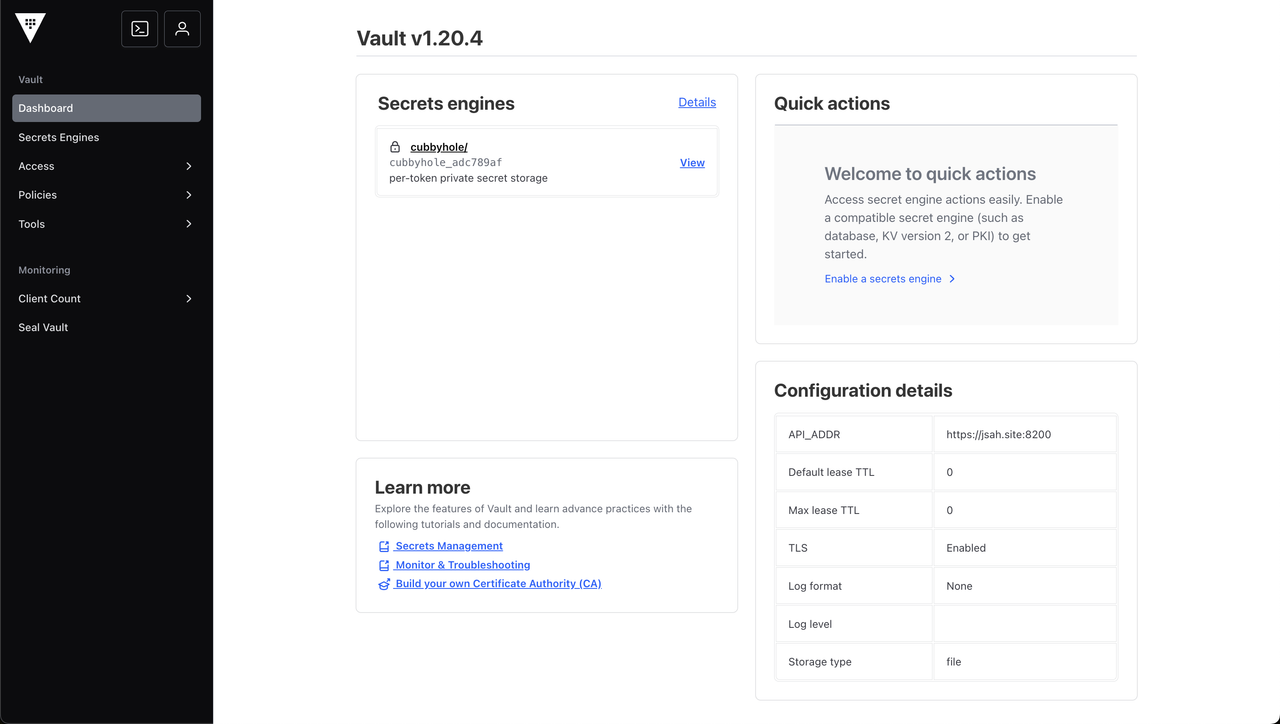Select Seal Vault in sidebar
The image size is (1280, 724).
click(43, 327)
